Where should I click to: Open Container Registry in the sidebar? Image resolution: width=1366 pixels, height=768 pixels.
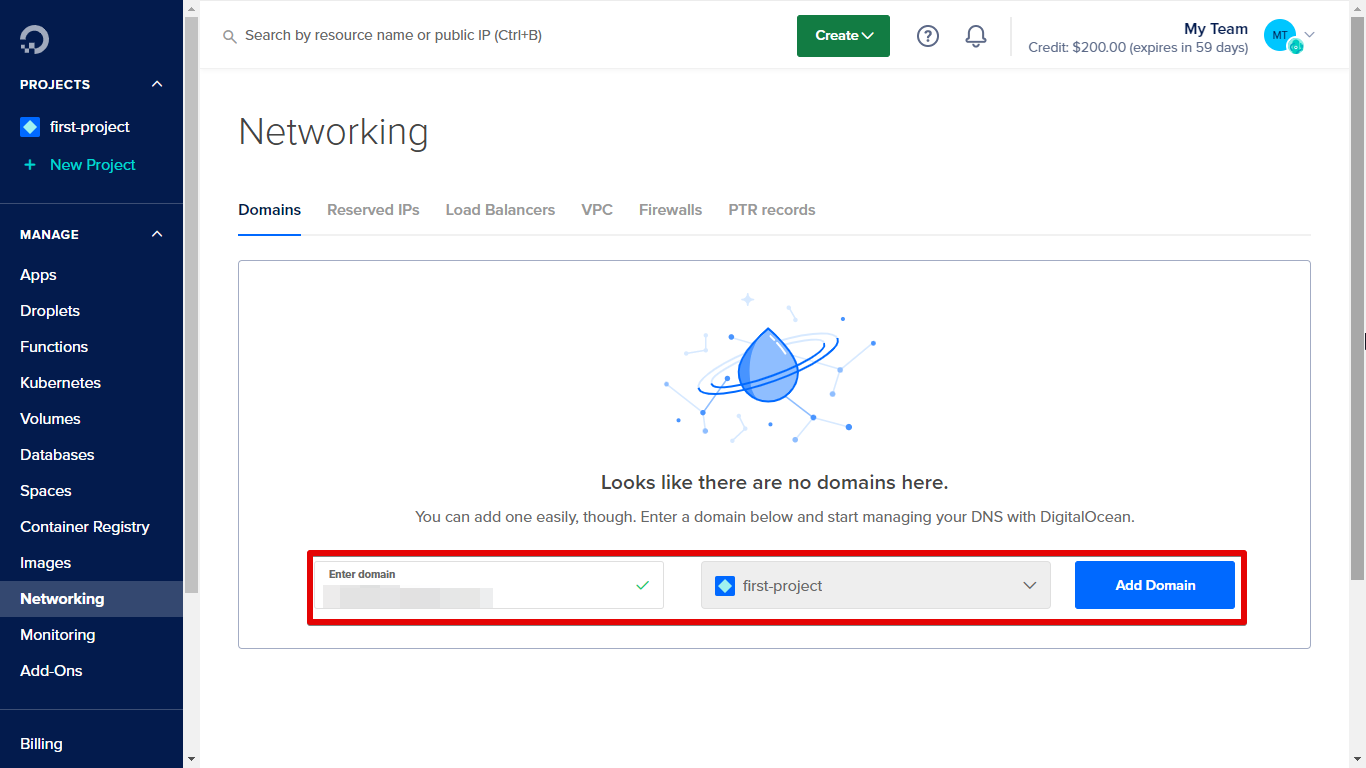(x=85, y=527)
